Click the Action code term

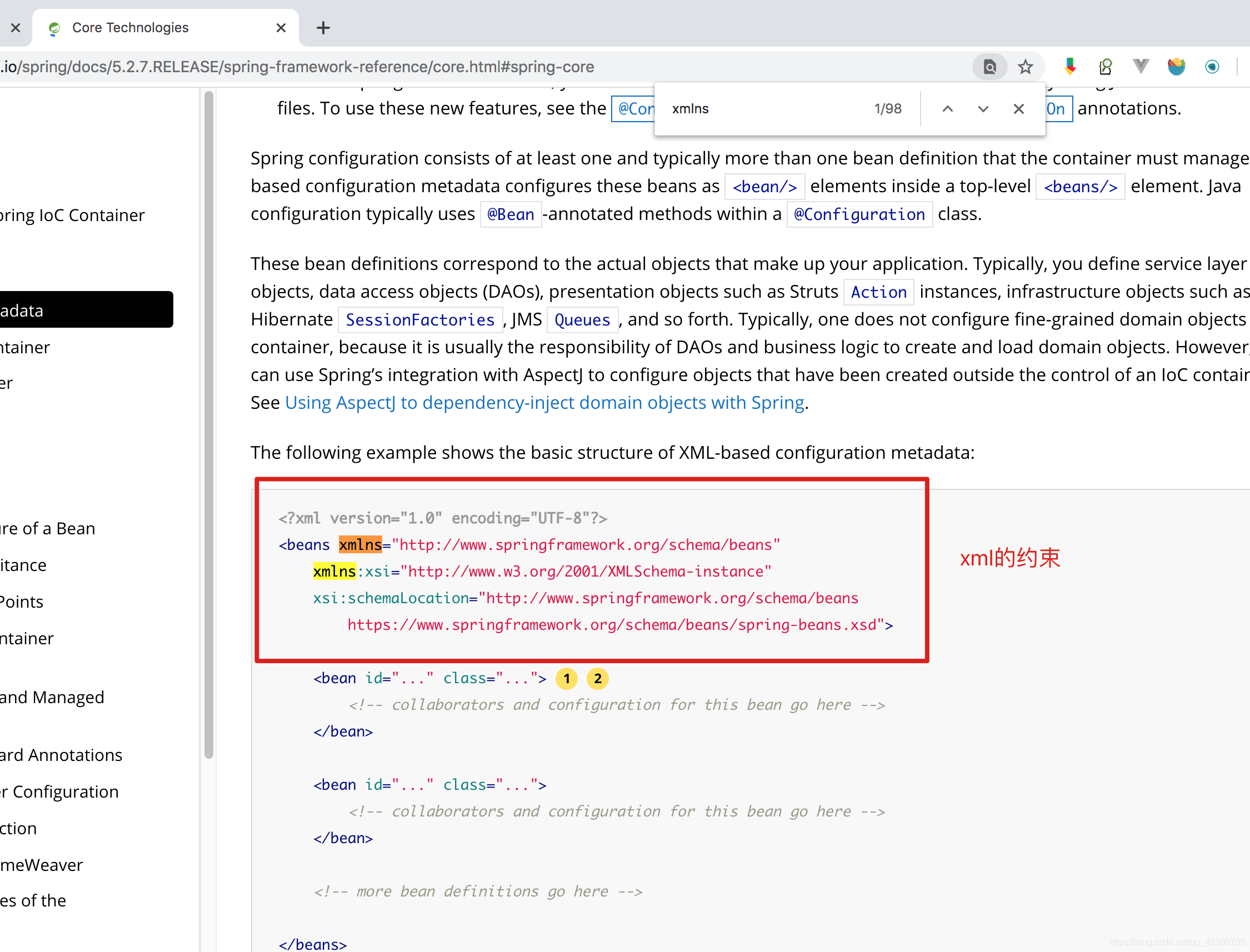(x=878, y=292)
